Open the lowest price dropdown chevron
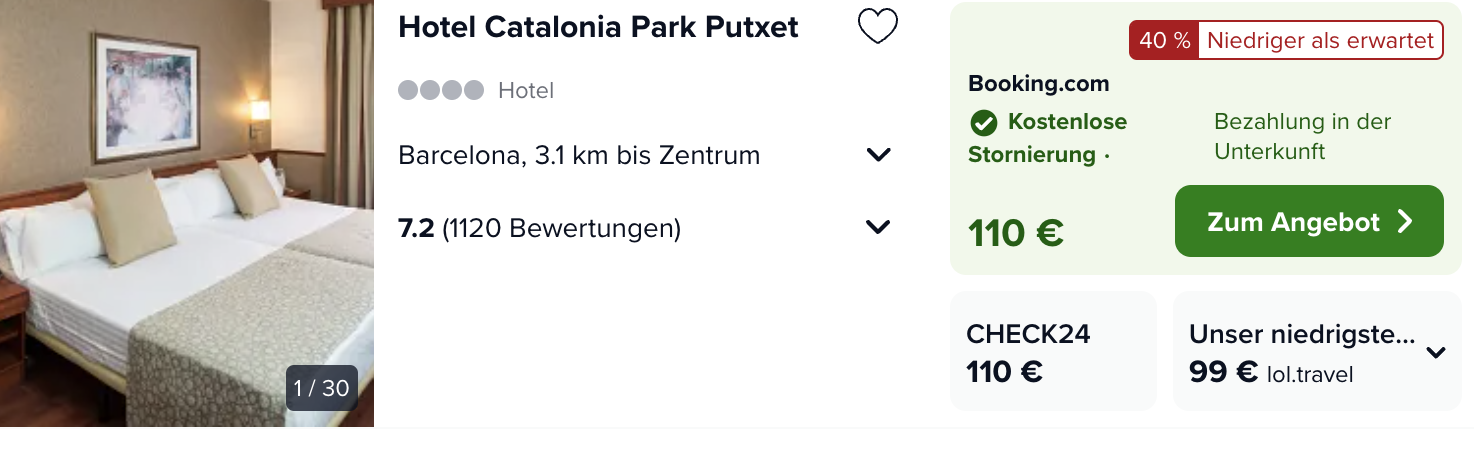Viewport: 1474px width, 450px height. coord(1436,352)
